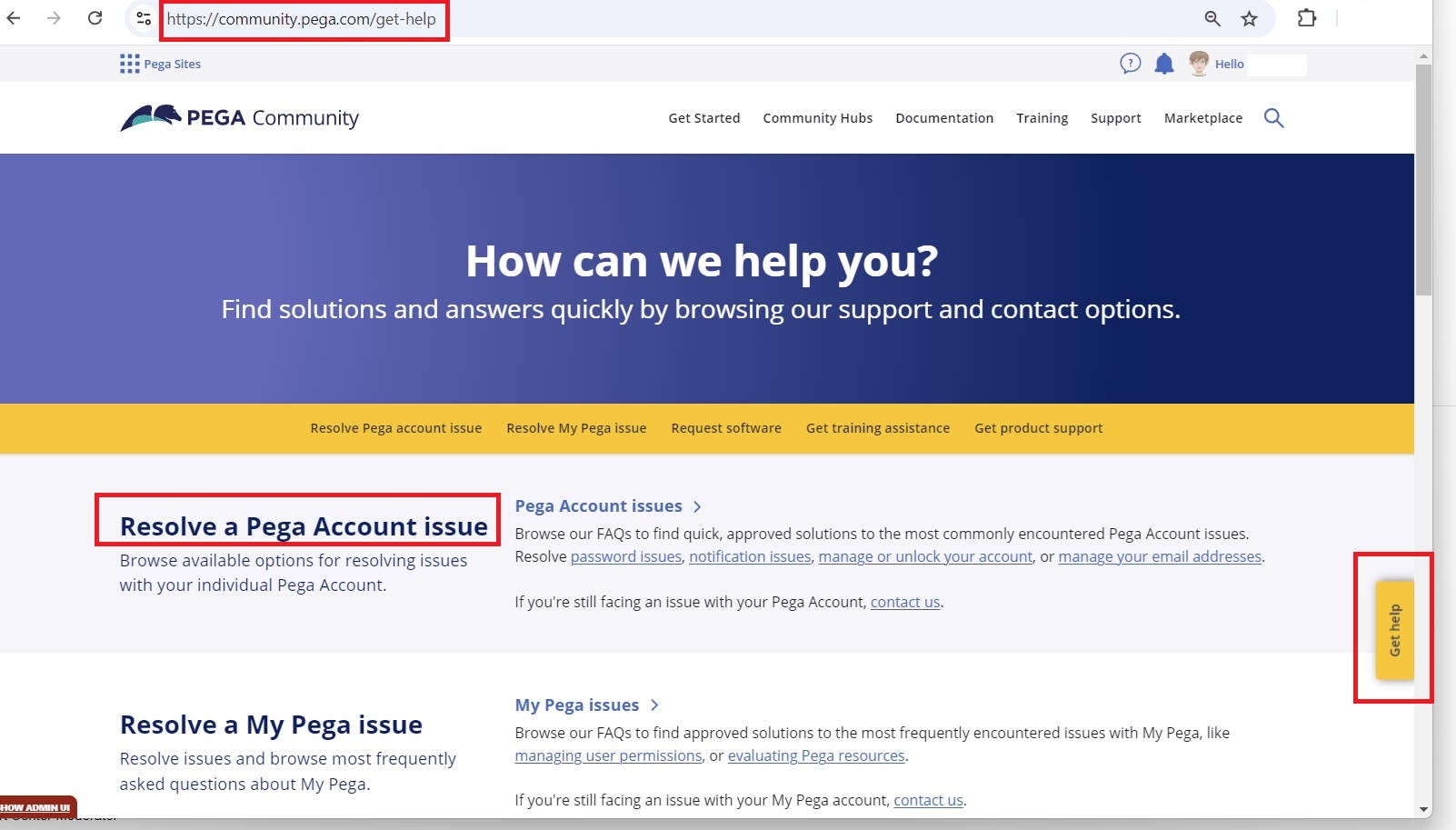Follow manage or unlock your account link

point(925,556)
